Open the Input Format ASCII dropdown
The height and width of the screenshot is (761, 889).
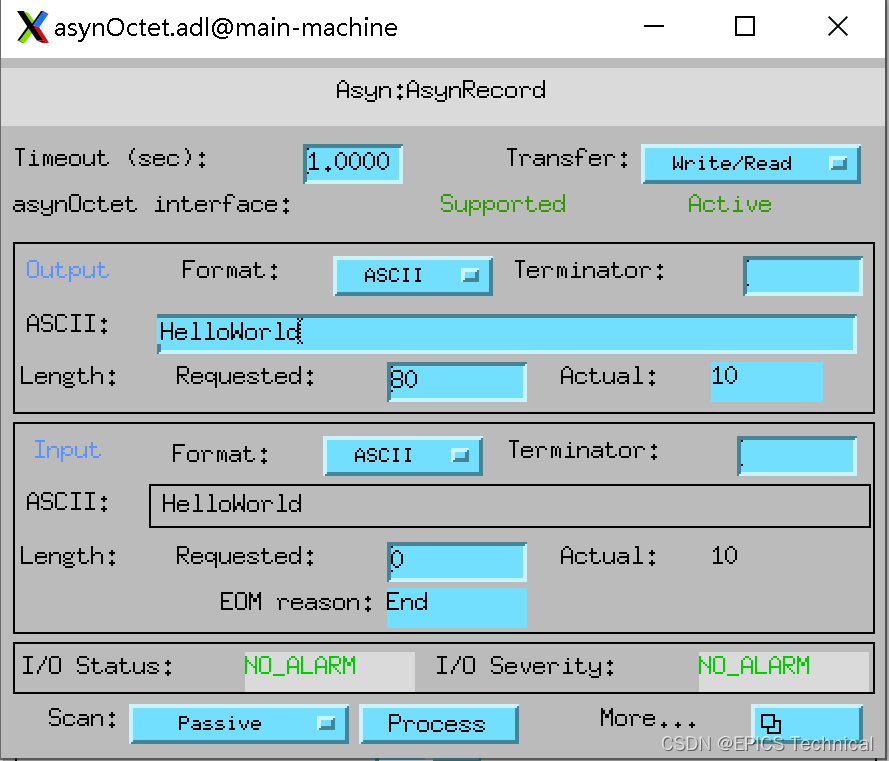[403, 456]
